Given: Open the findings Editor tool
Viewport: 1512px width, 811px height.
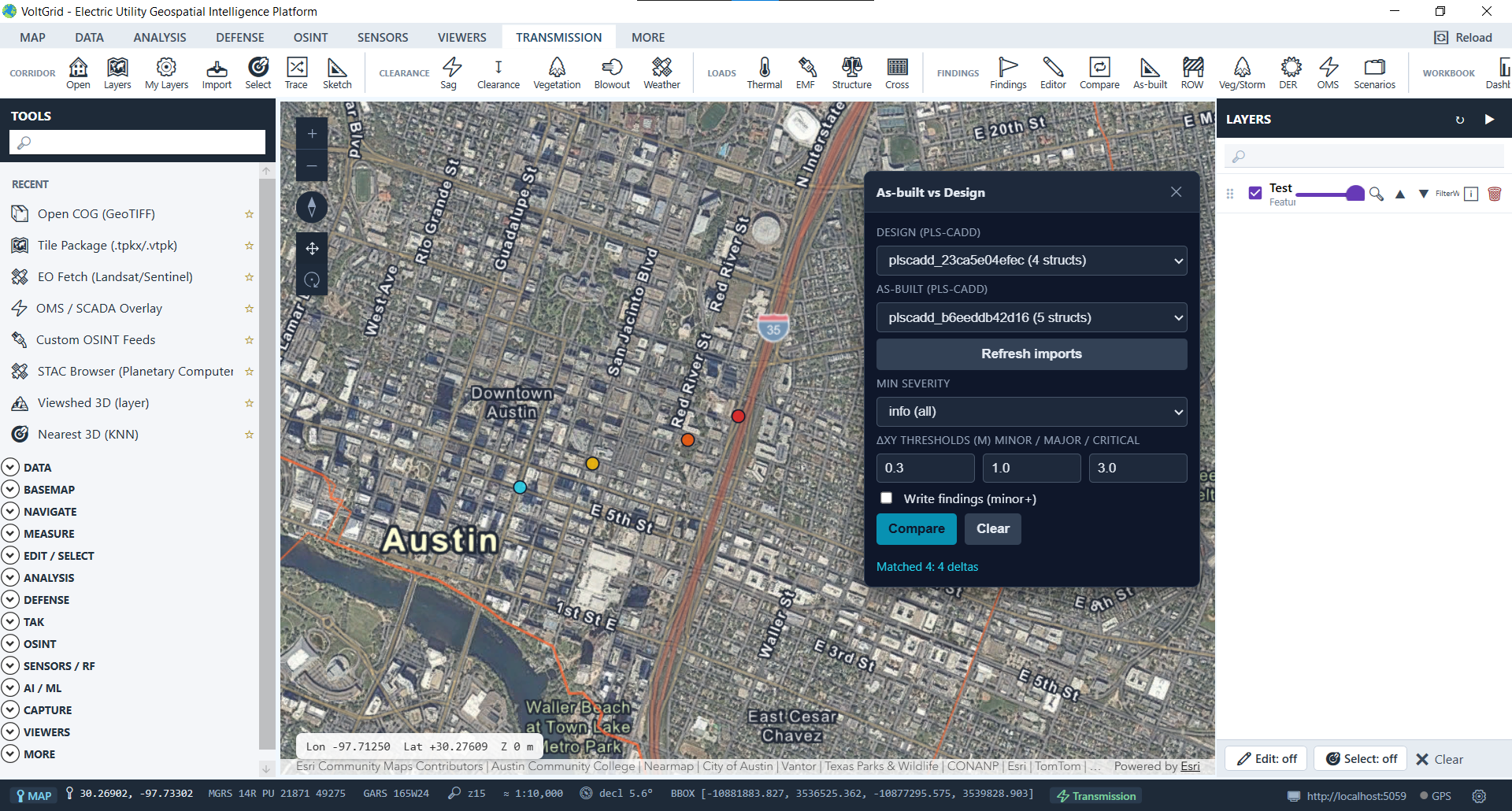Looking at the screenshot, I should pos(1053,73).
